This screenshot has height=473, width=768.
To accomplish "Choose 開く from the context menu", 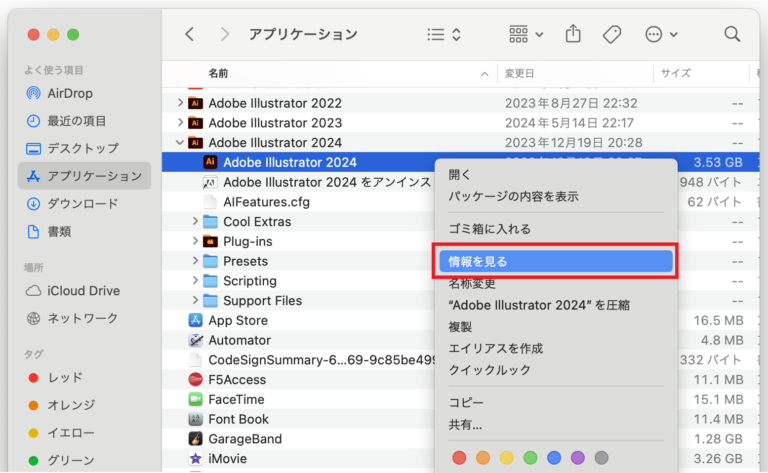I will pos(556,175).
